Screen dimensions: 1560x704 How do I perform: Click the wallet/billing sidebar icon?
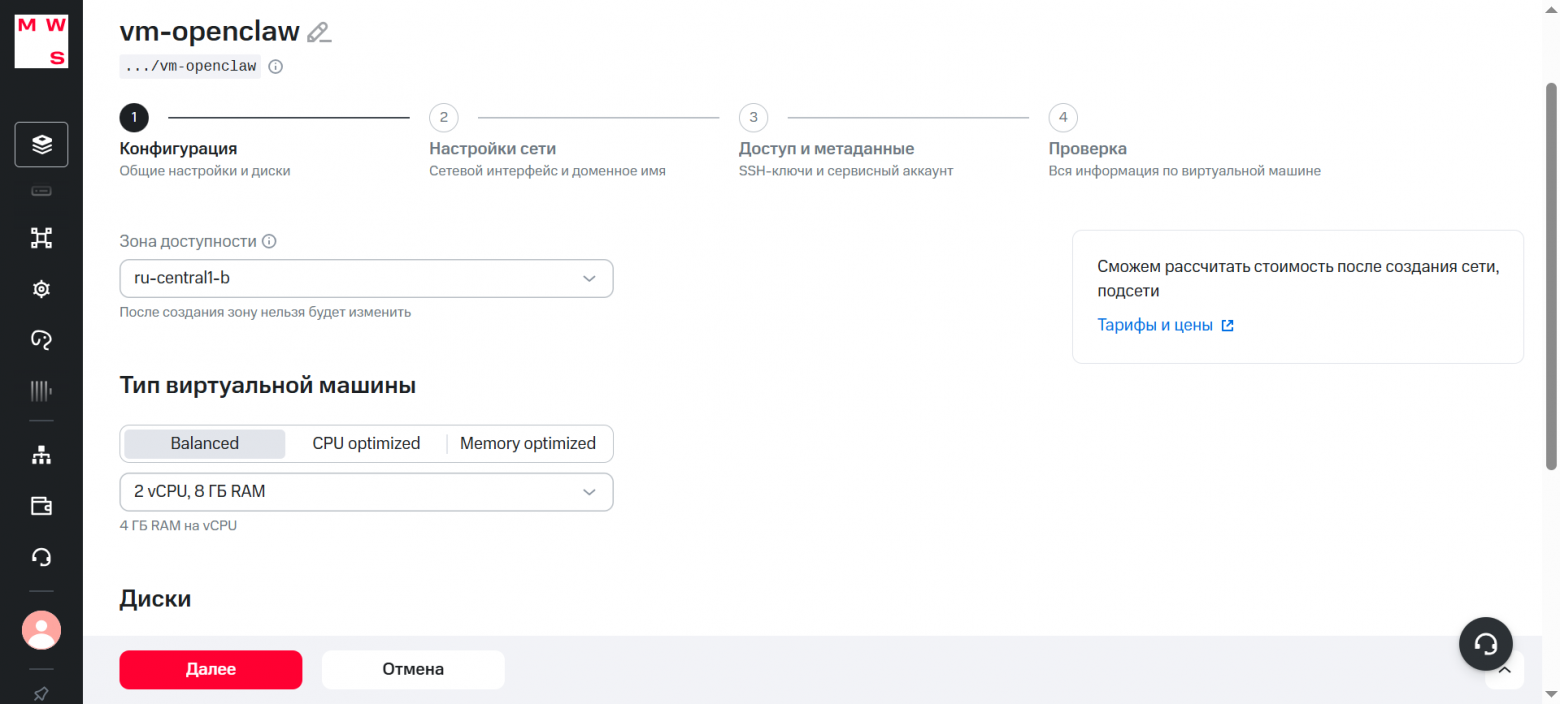click(x=40, y=506)
